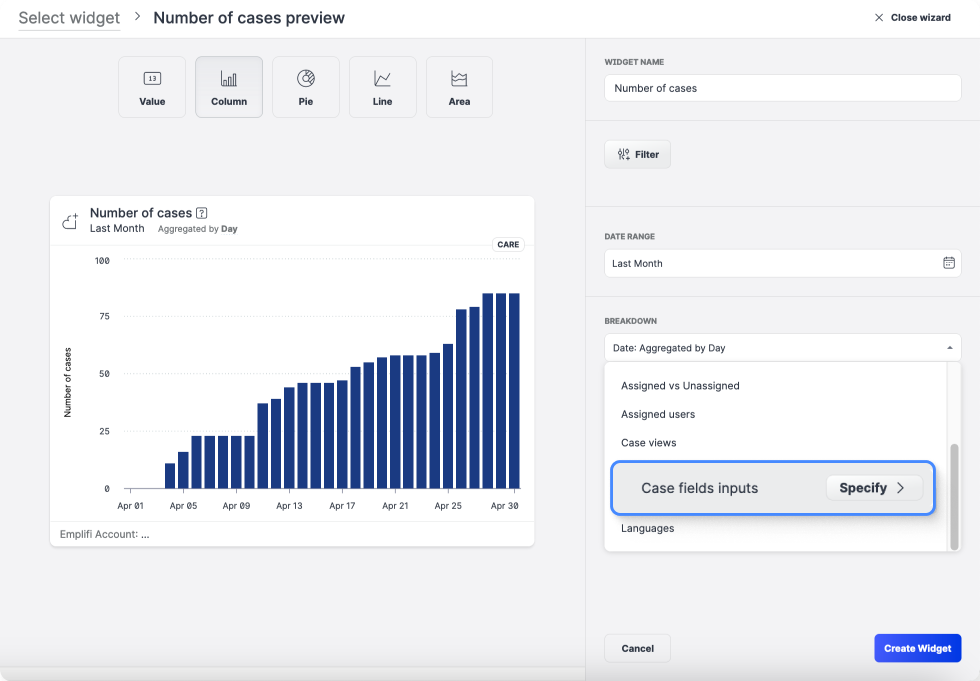Go back to Select widget step

pyautogui.click(x=69, y=18)
